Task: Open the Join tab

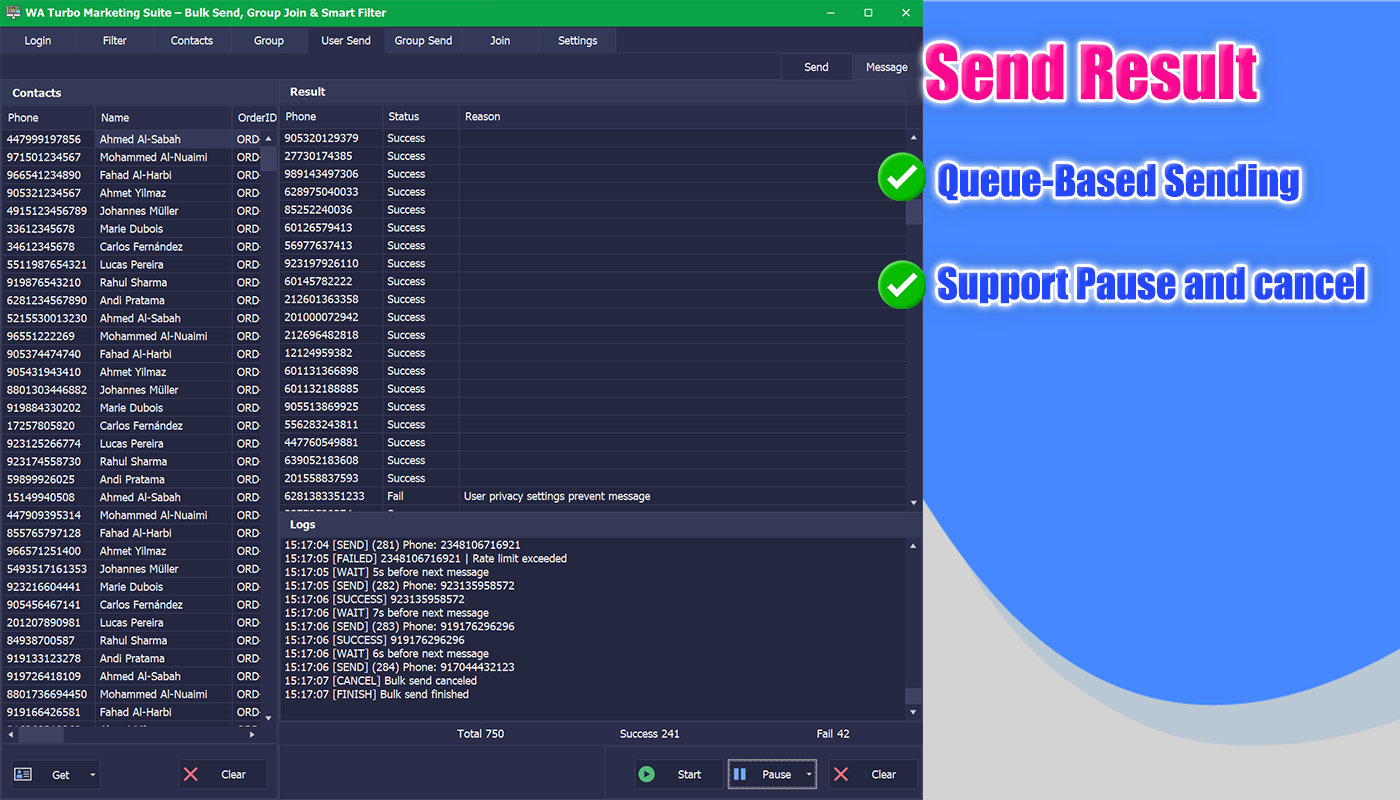Action: point(500,41)
